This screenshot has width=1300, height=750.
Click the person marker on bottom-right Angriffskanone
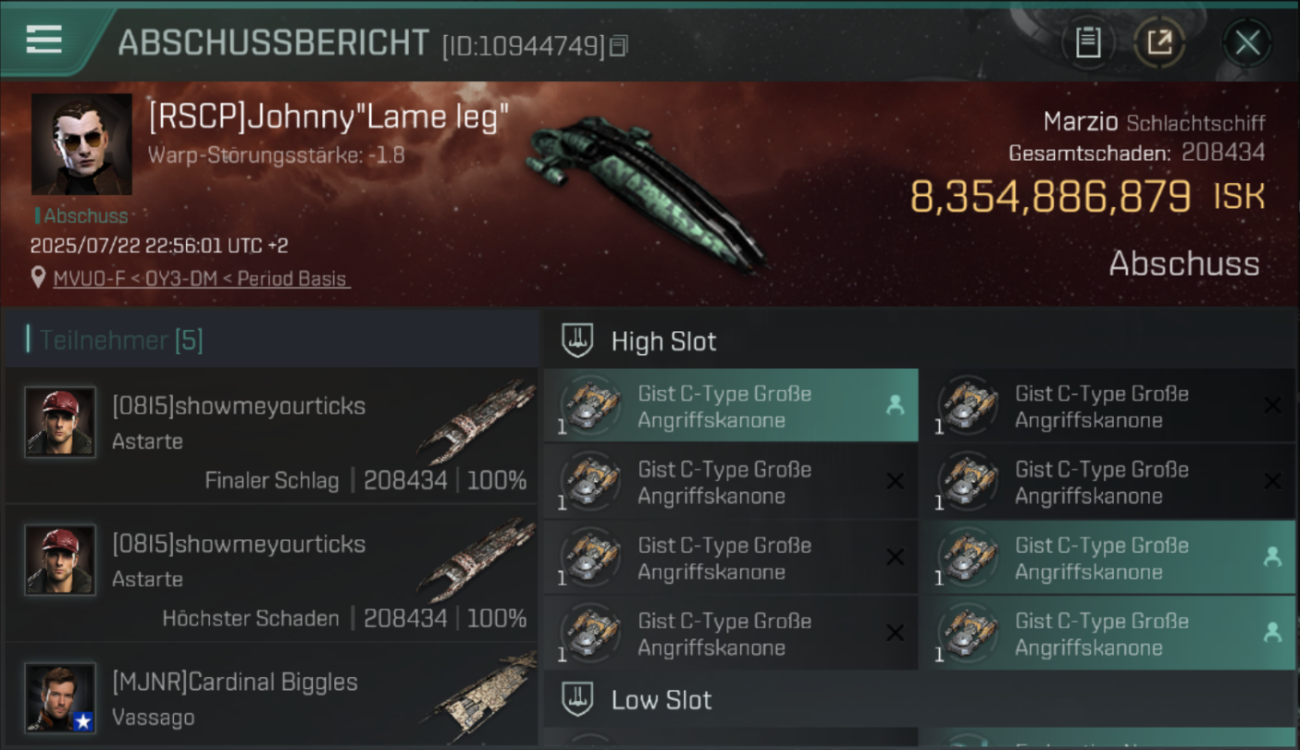click(x=1272, y=632)
